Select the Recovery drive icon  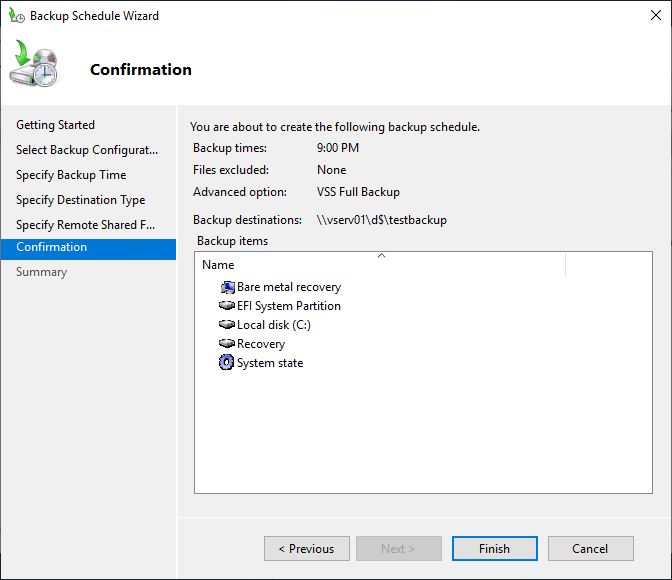tap(227, 343)
